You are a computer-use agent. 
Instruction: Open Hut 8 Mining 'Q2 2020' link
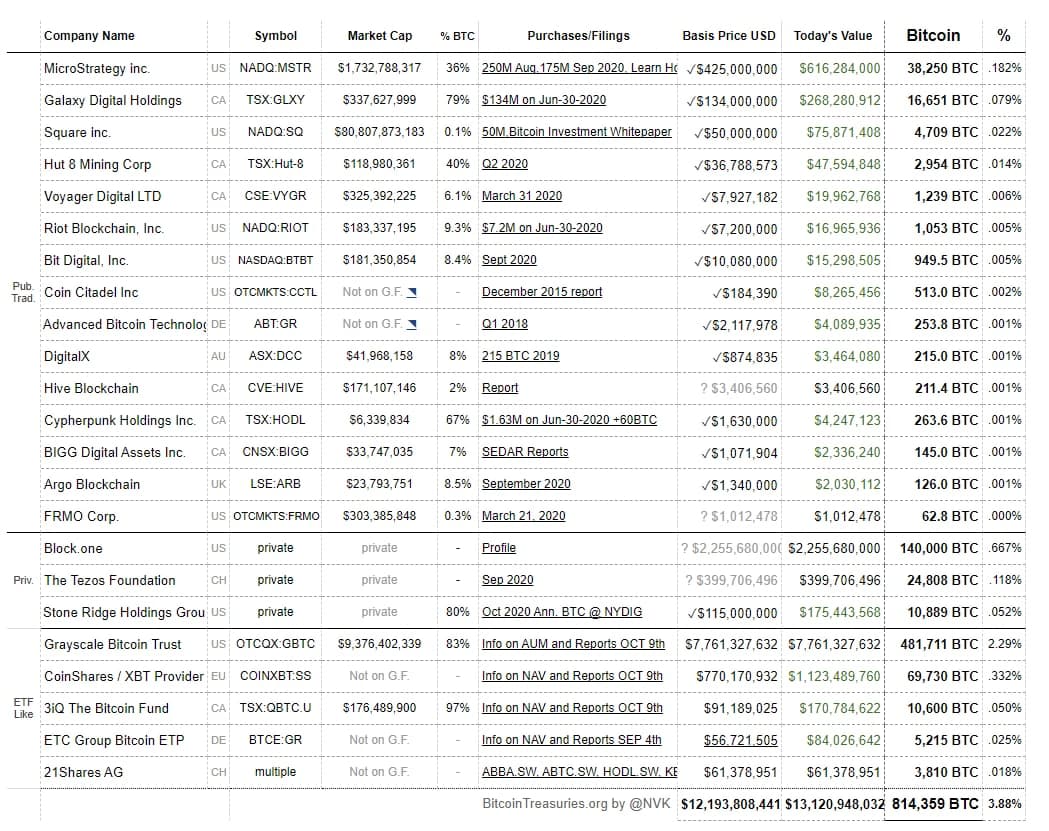[x=504, y=164]
